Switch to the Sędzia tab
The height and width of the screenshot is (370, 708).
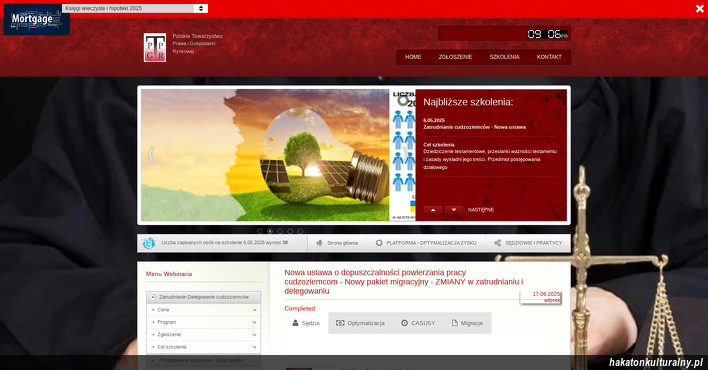point(306,323)
